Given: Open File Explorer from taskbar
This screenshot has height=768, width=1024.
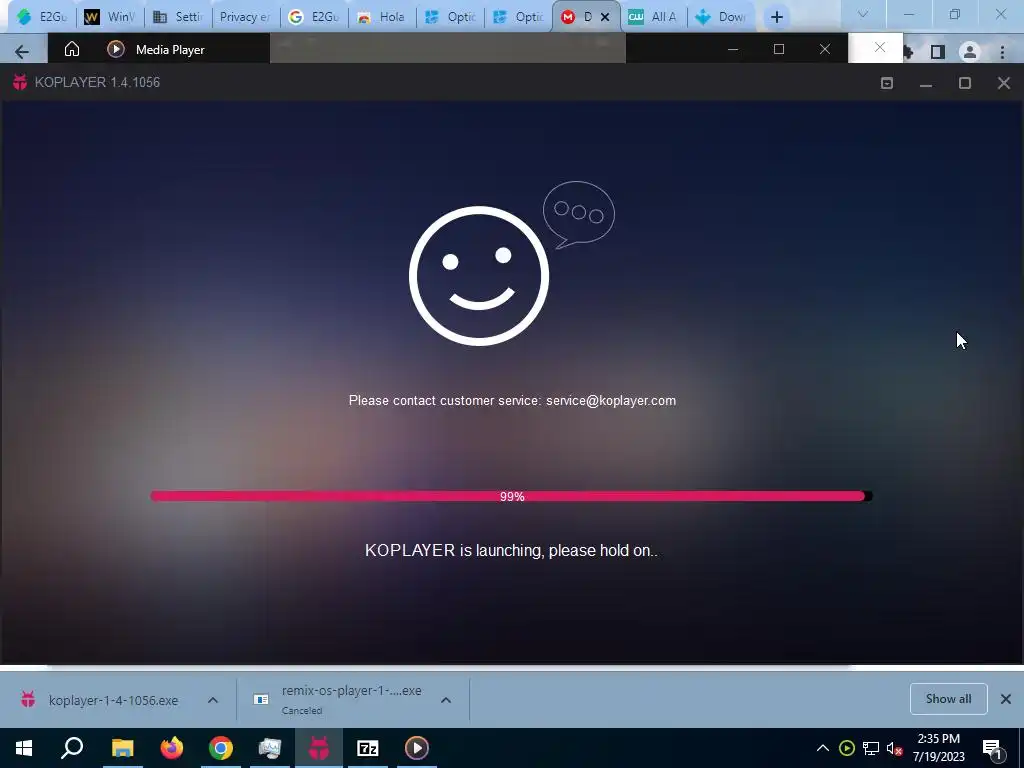Looking at the screenshot, I should (x=122, y=748).
